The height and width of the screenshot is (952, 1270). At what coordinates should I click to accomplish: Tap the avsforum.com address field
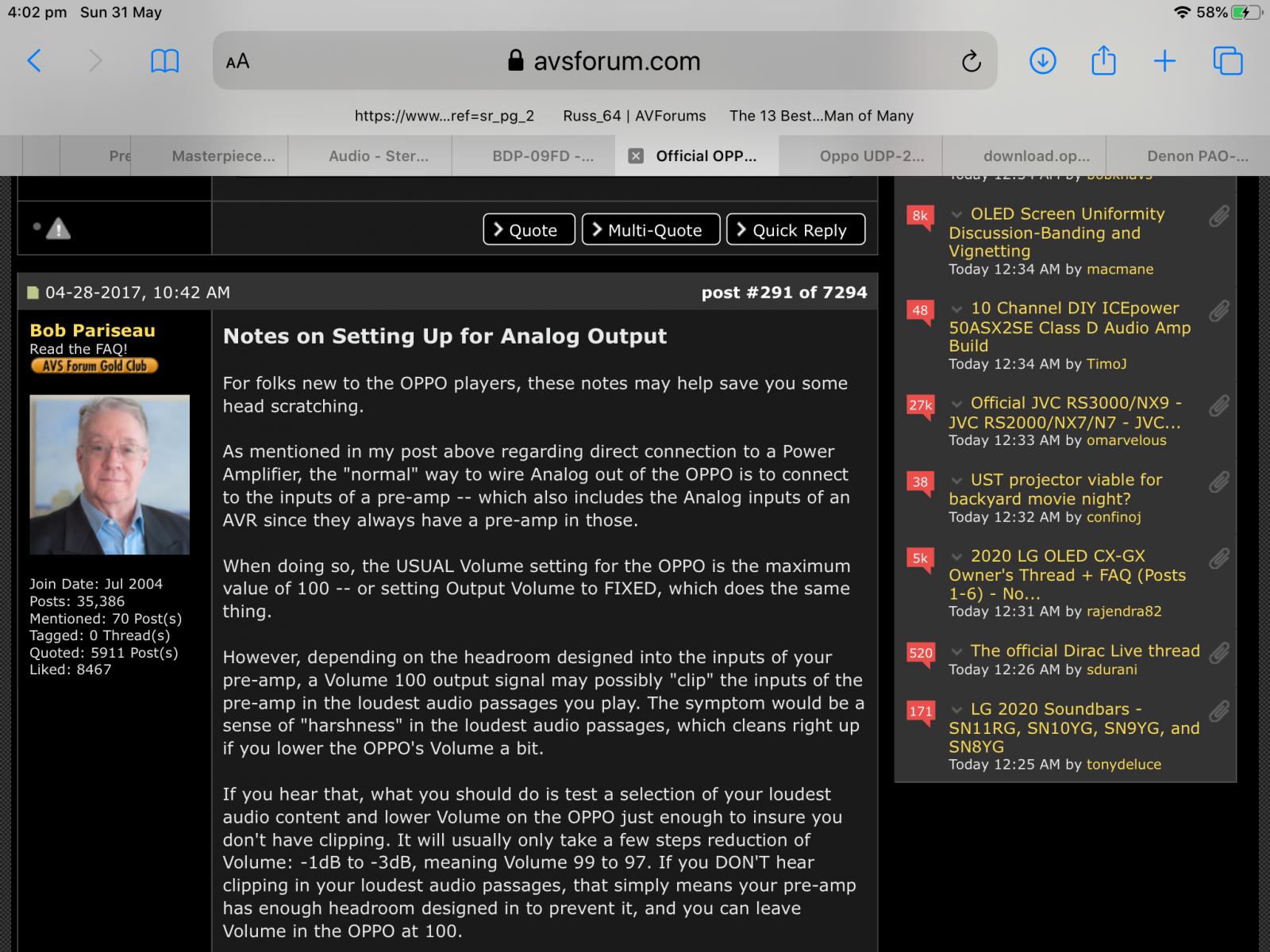(x=604, y=61)
